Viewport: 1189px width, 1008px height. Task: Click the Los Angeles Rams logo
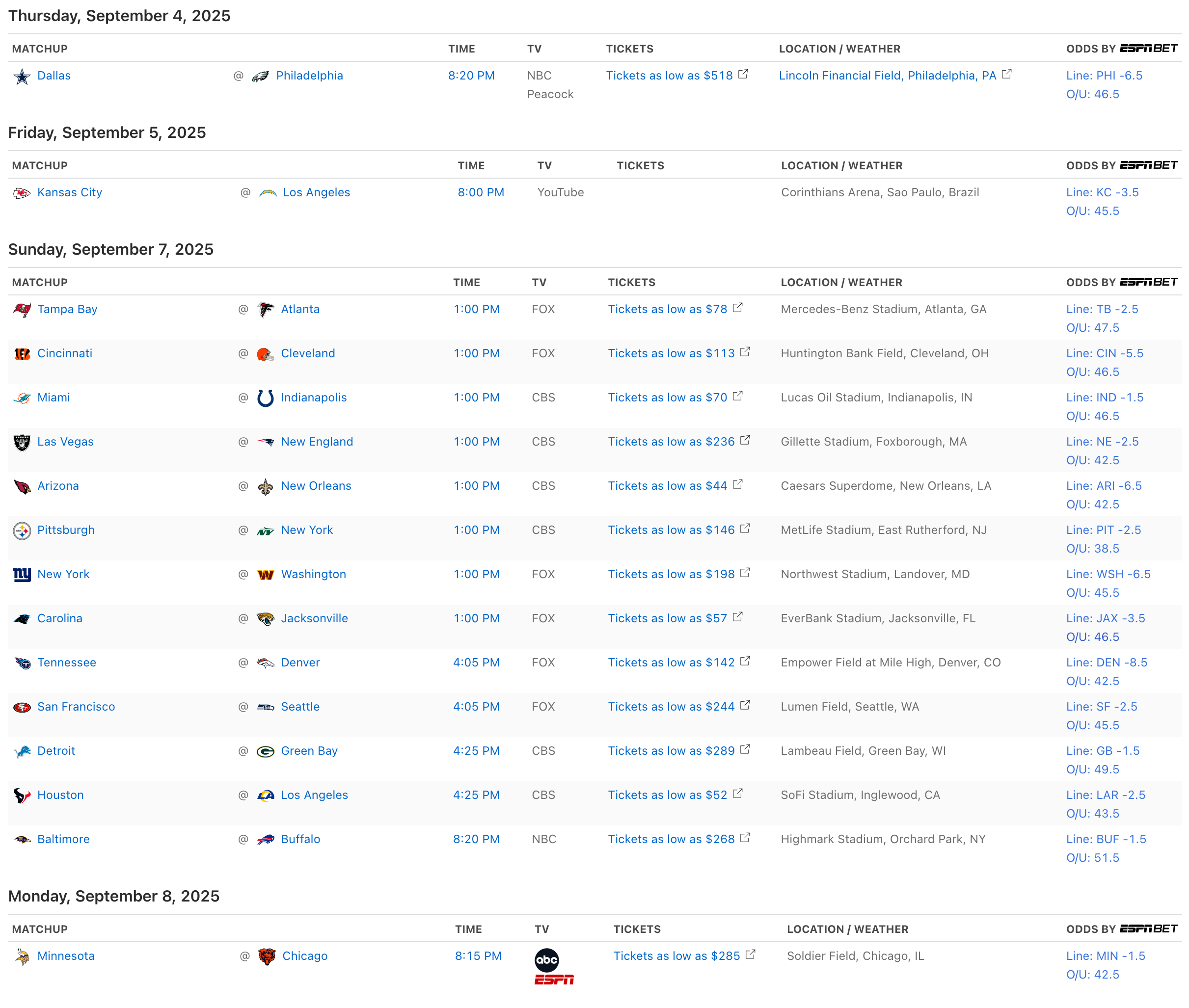[x=265, y=796]
